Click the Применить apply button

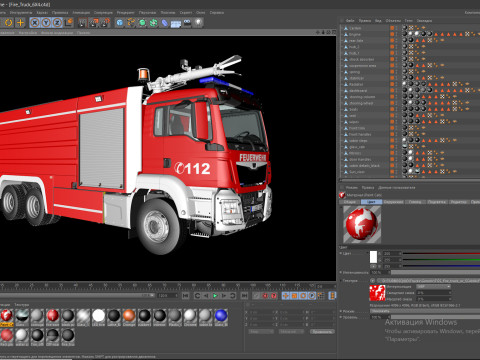(322, 332)
